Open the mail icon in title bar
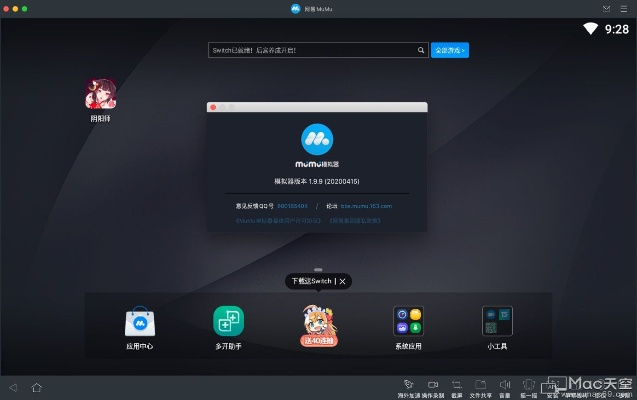 tap(606, 9)
